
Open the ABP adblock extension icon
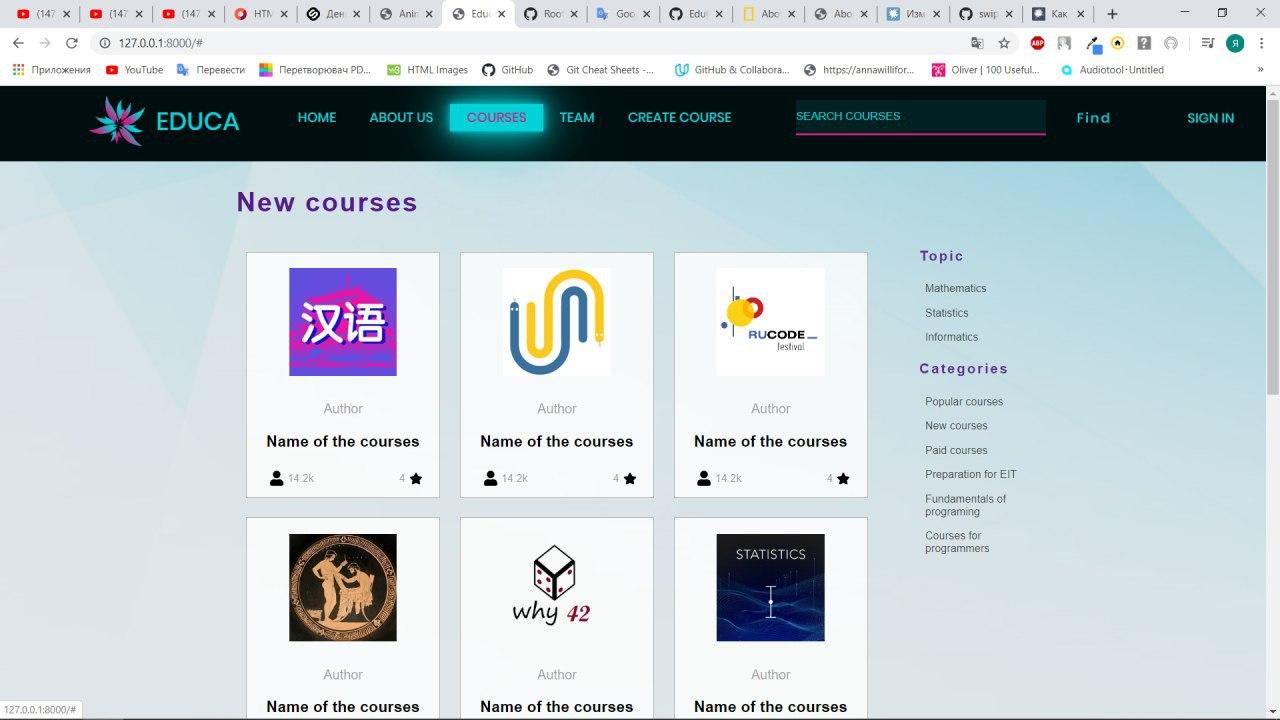pos(1038,43)
